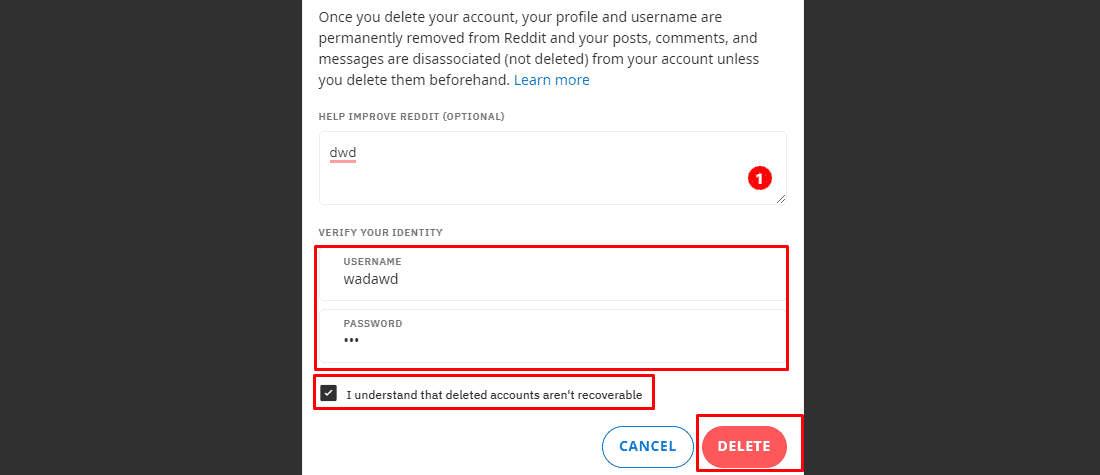Click the dark overlay left of dialog
This screenshot has height=475, width=1100.
tap(151, 237)
